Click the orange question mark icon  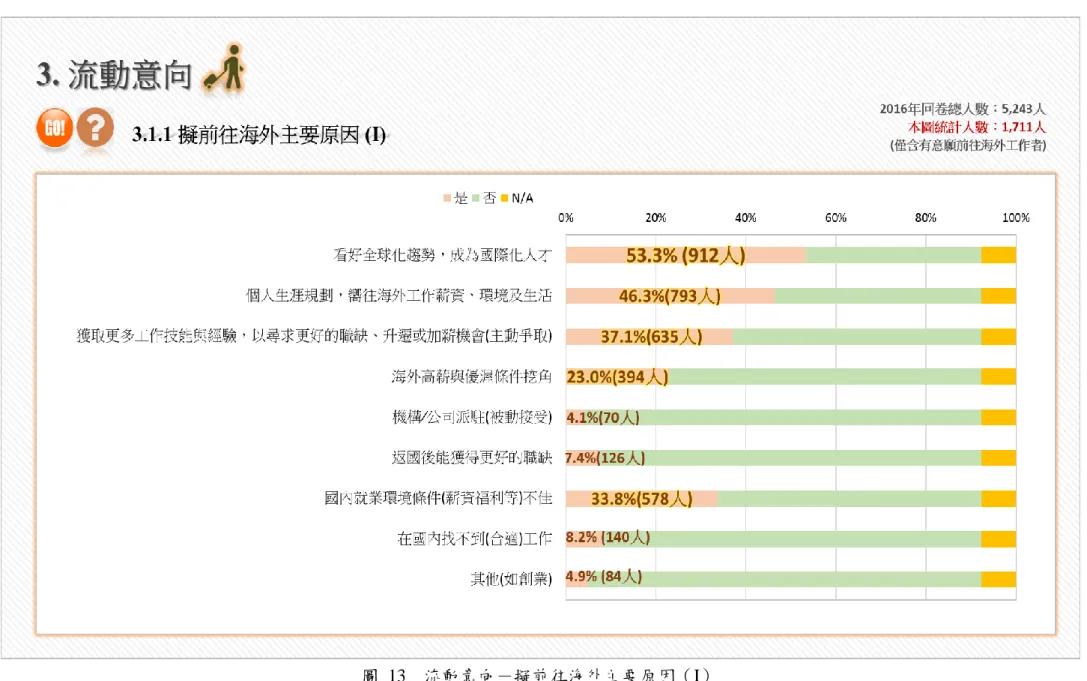coord(96,128)
